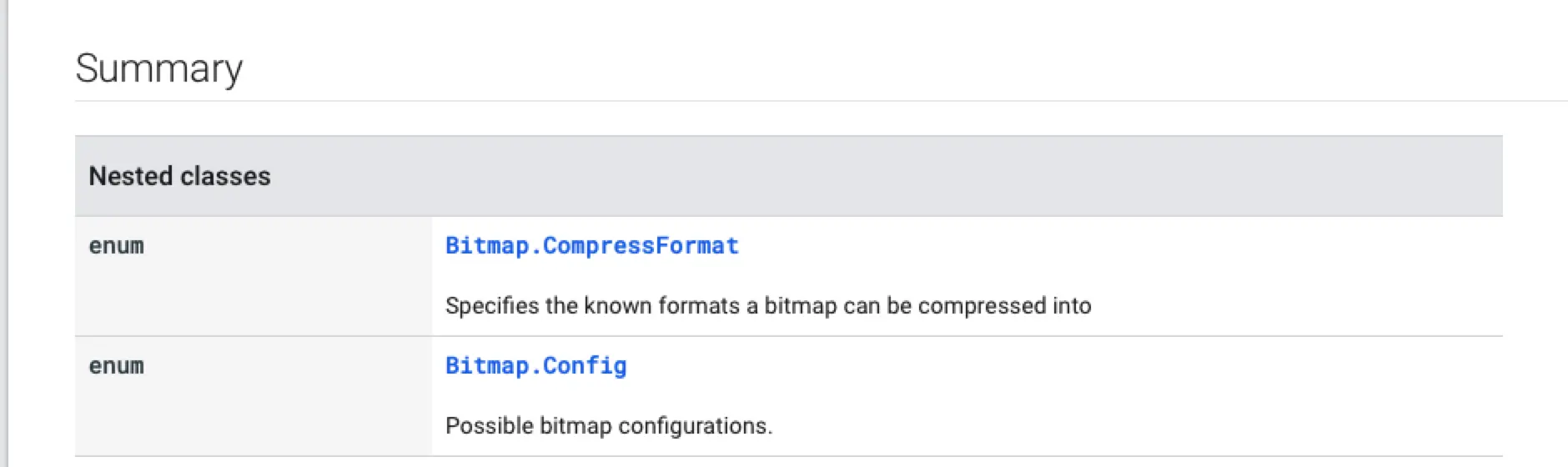Click the enum label beside Bitmap.CompressFormat
The height and width of the screenshot is (467, 1568).
pyautogui.click(x=116, y=246)
